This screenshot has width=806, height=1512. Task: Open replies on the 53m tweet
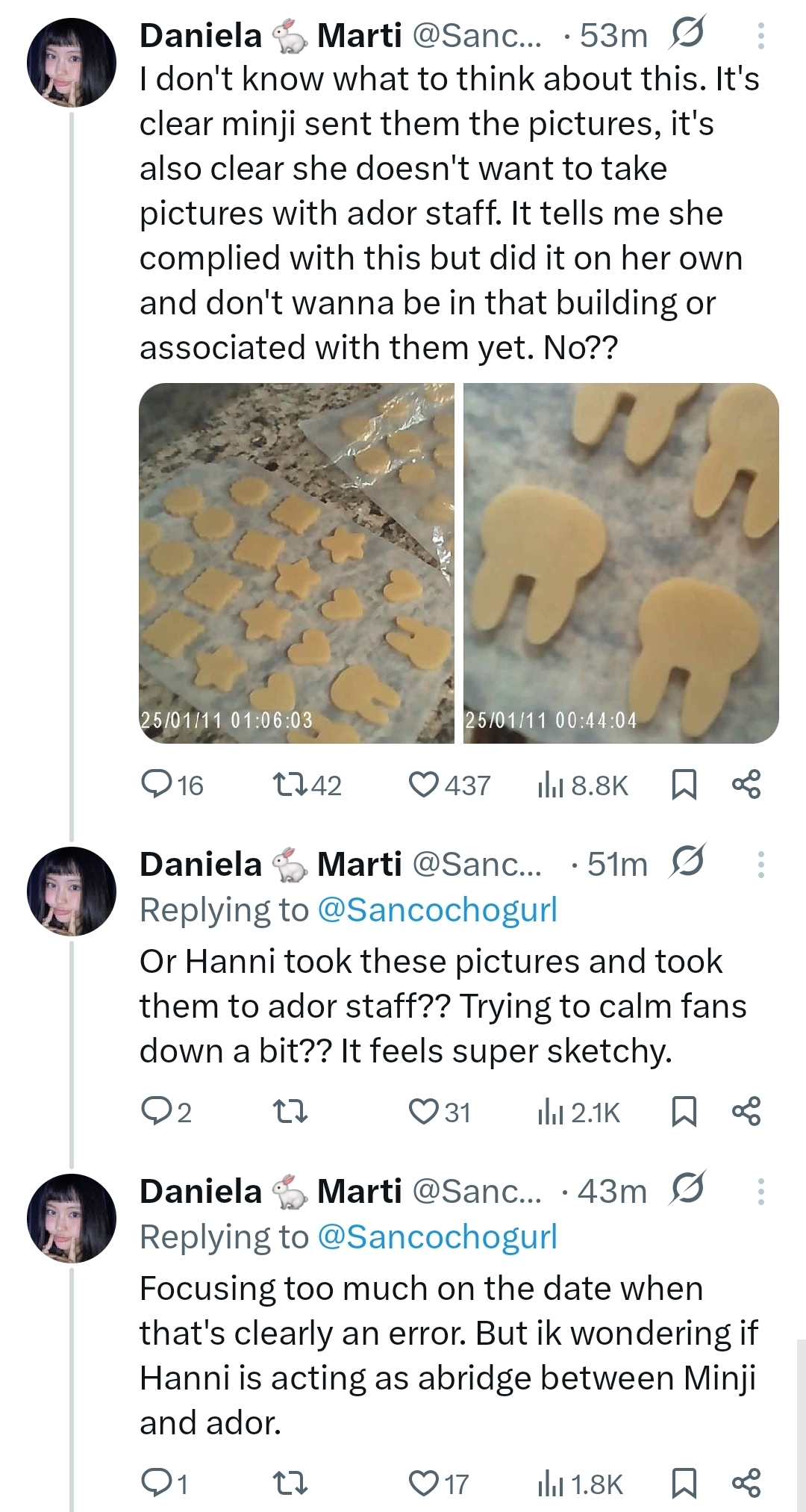[172, 785]
